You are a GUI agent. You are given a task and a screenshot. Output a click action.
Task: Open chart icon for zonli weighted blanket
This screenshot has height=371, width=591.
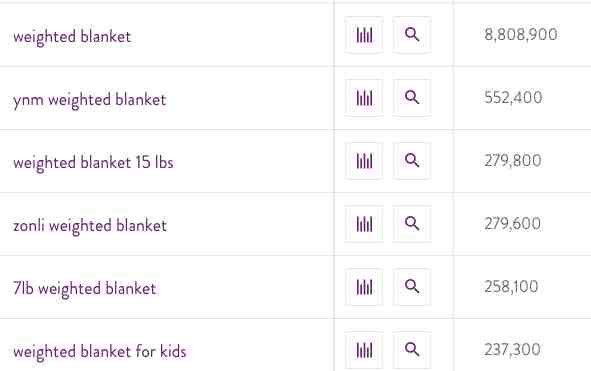(364, 224)
